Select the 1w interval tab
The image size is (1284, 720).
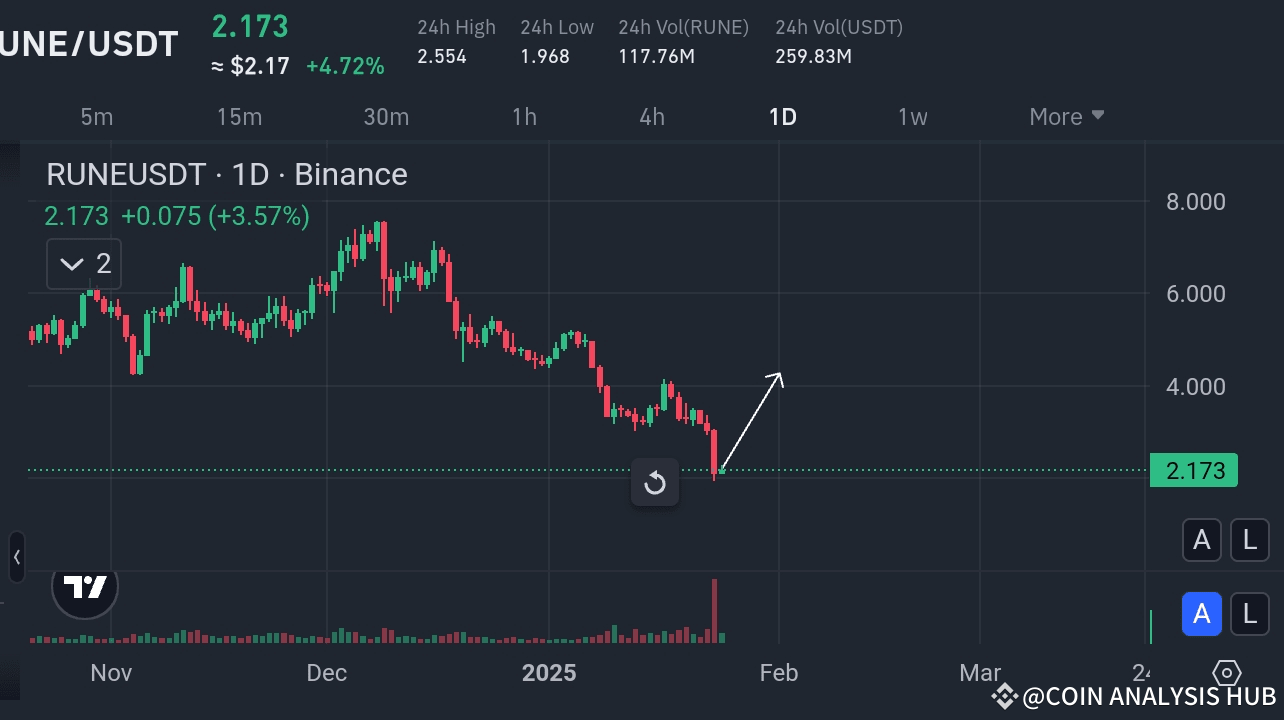pyautogui.click(x=912, y=116)
